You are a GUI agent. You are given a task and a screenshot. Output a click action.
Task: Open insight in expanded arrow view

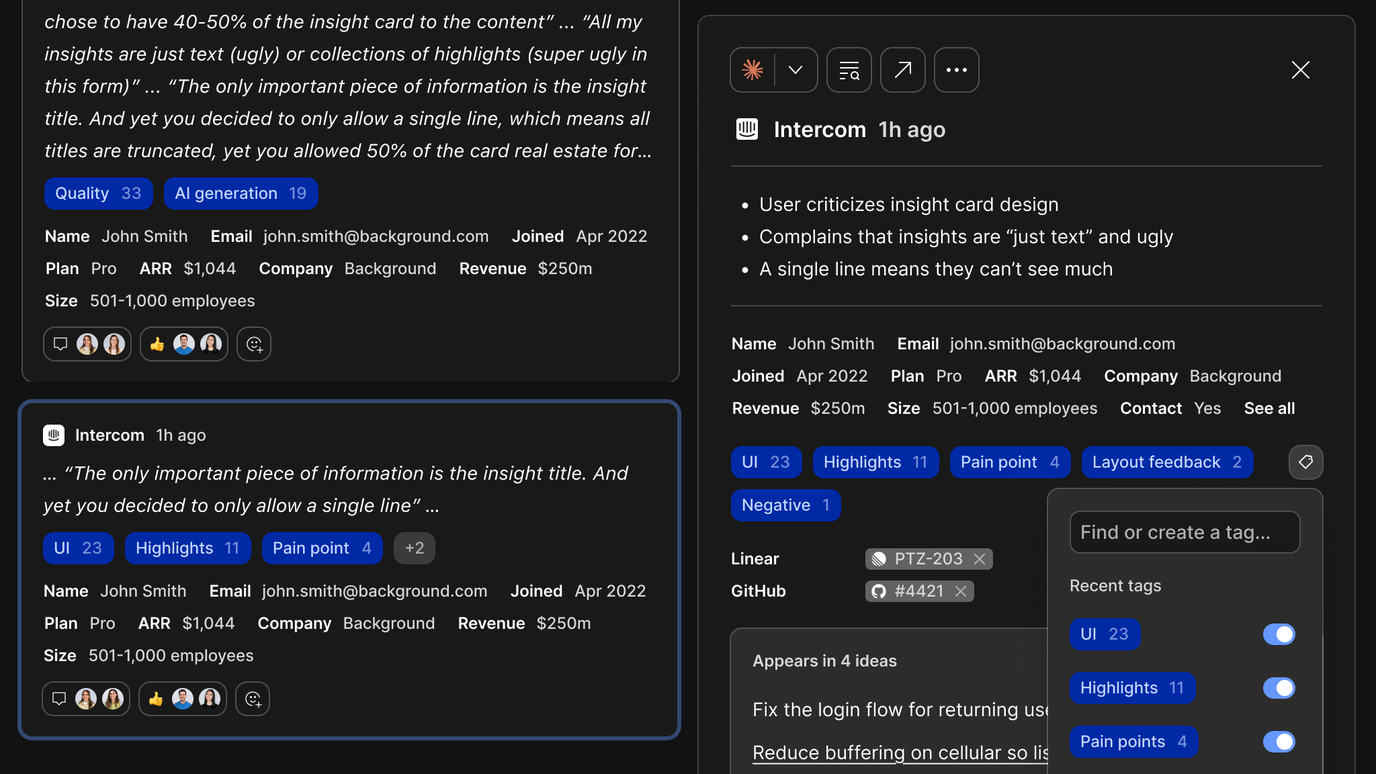903,70
